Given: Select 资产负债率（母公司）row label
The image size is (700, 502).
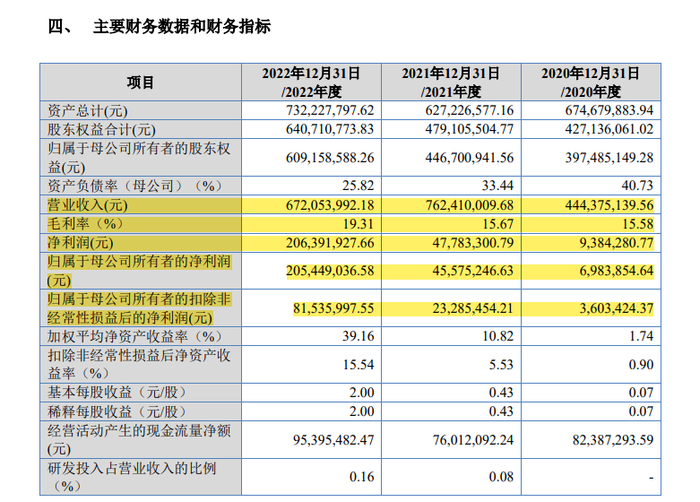Looking at the screenshot, I should (x=134, y=186).
